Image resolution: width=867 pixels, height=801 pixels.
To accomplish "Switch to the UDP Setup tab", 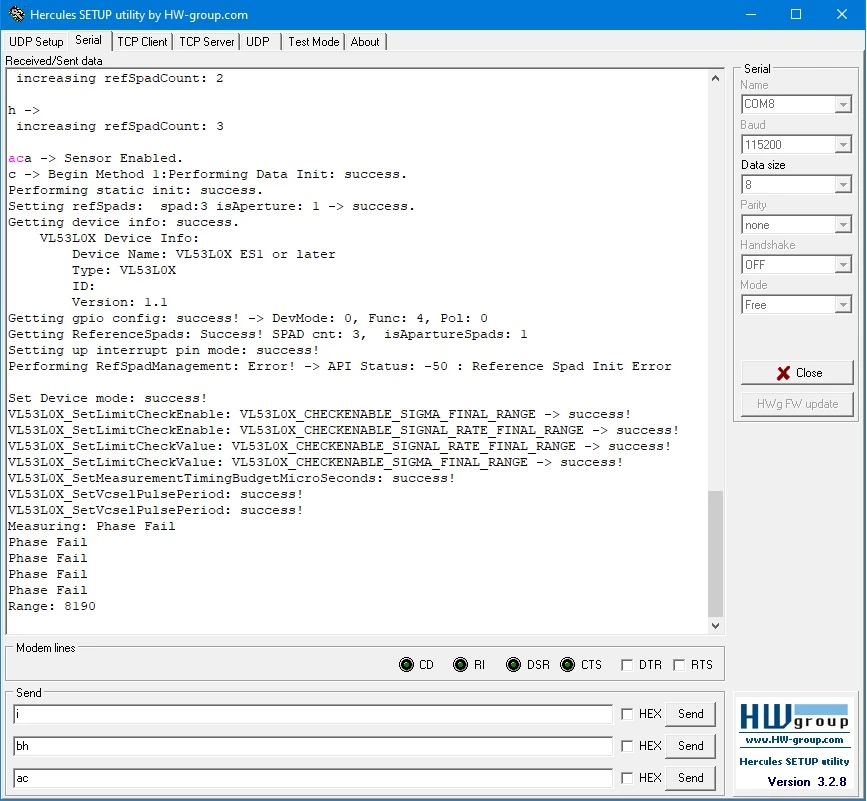I will [x=36, y=41].
